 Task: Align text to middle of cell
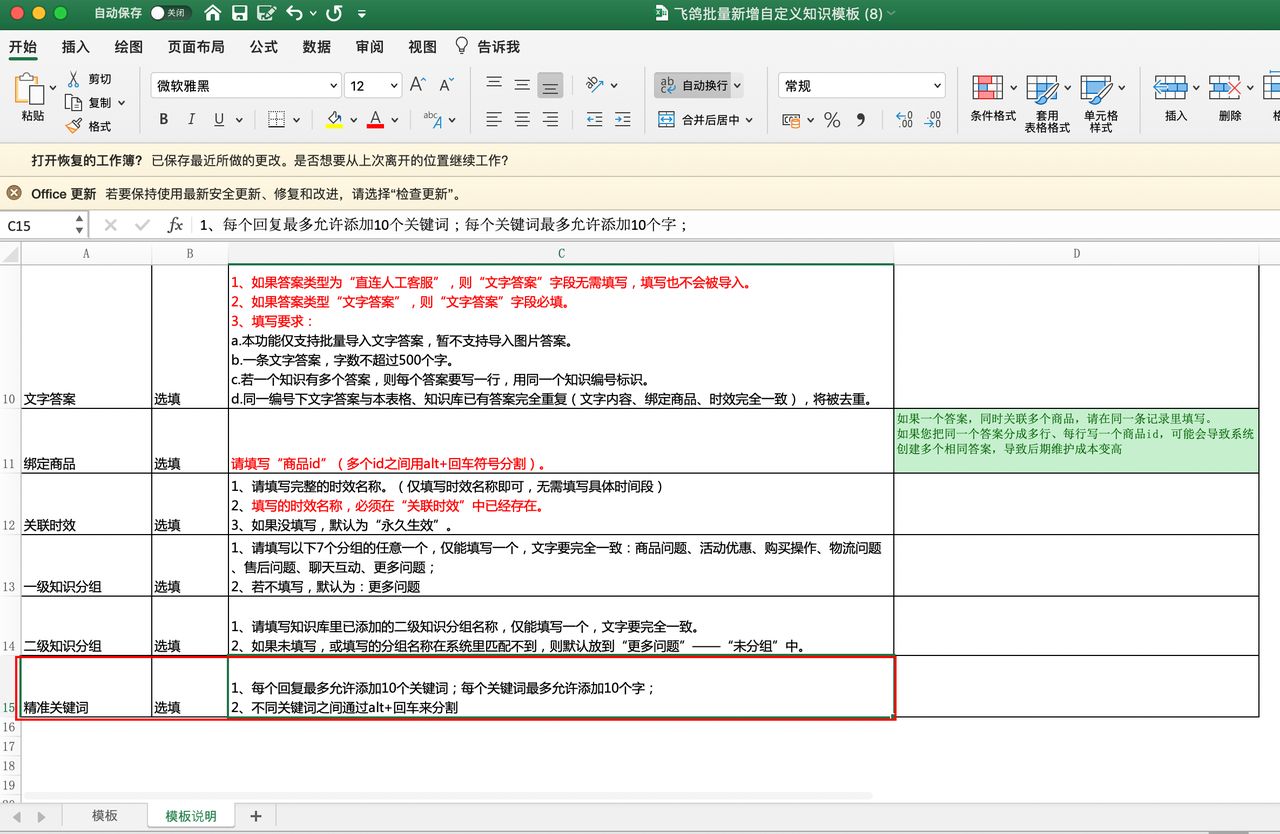click(521, 85)
